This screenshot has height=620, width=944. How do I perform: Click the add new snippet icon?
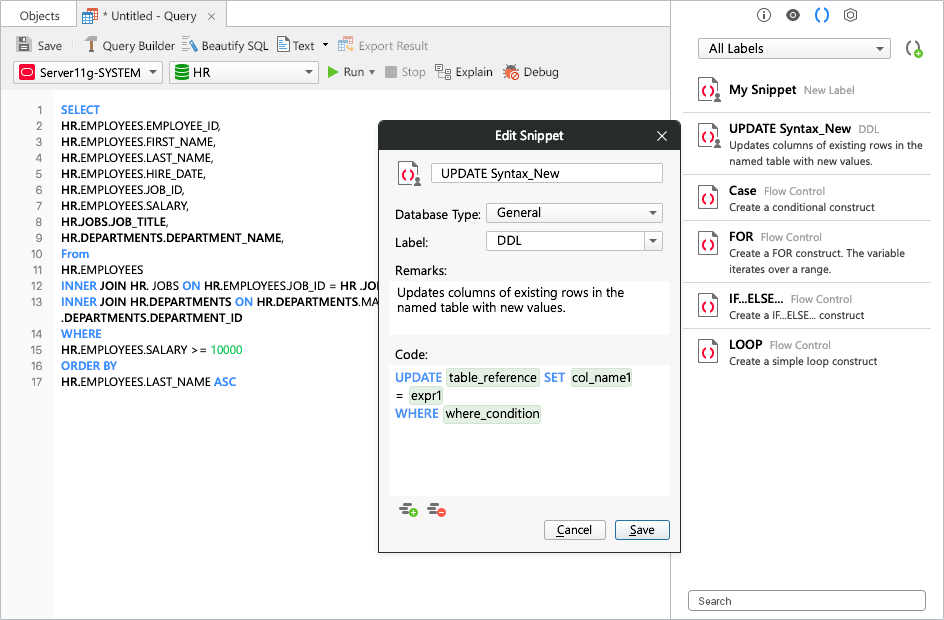pyautogui.click(x=914, y=48)
